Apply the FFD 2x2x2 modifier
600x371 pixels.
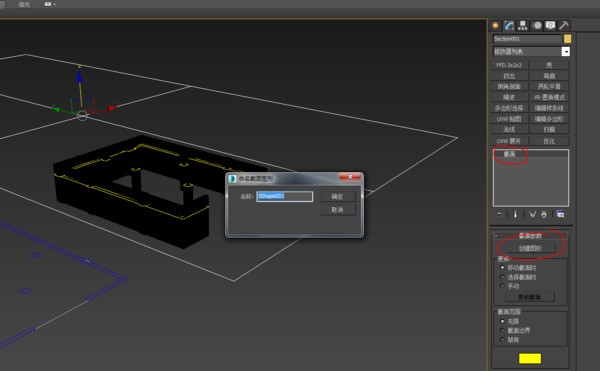point(509,65)
